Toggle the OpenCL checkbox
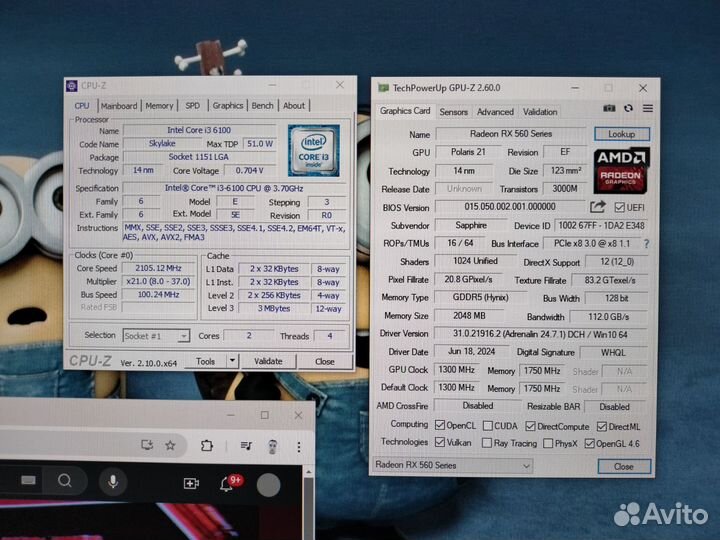 pyautogui.click(x=440, y=425)
